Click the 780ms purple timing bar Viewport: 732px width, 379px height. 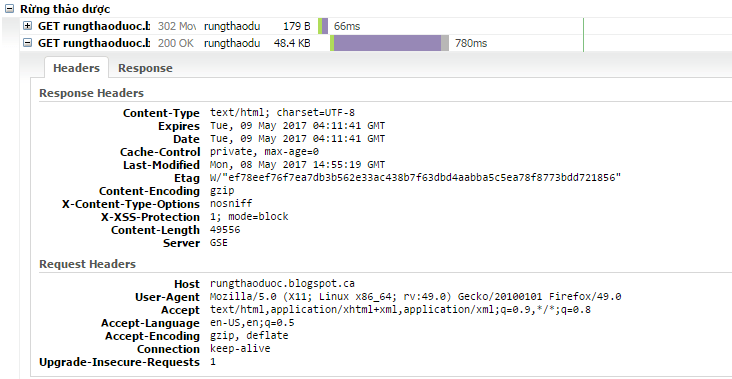point(387,43)
